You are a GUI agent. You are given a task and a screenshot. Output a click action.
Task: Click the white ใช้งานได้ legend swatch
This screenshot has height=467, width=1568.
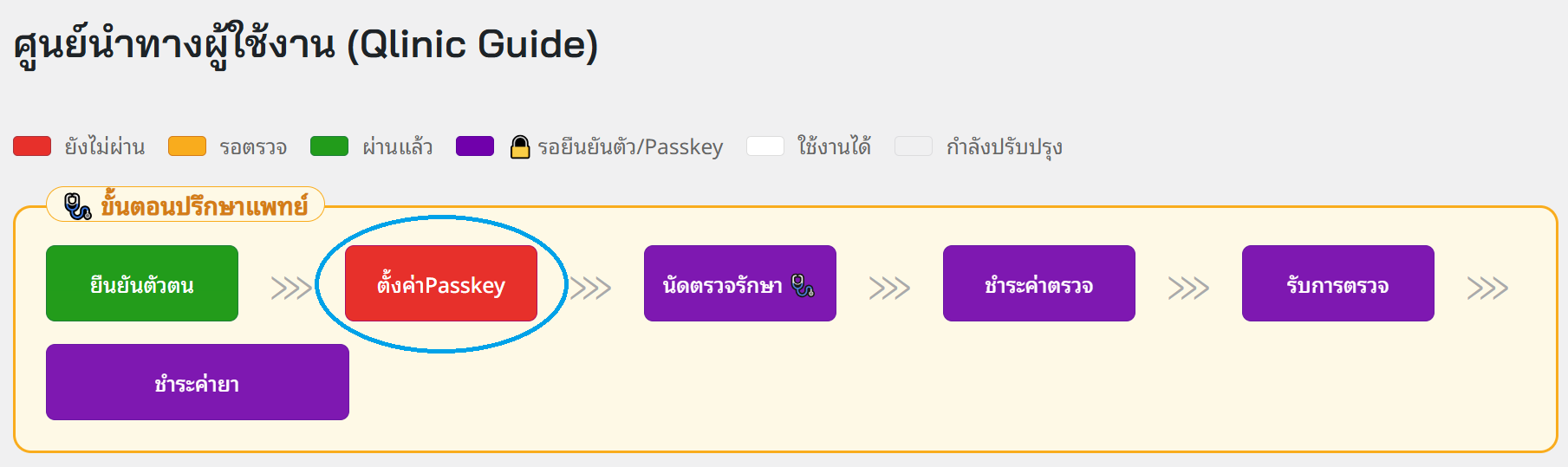point(765,146)
